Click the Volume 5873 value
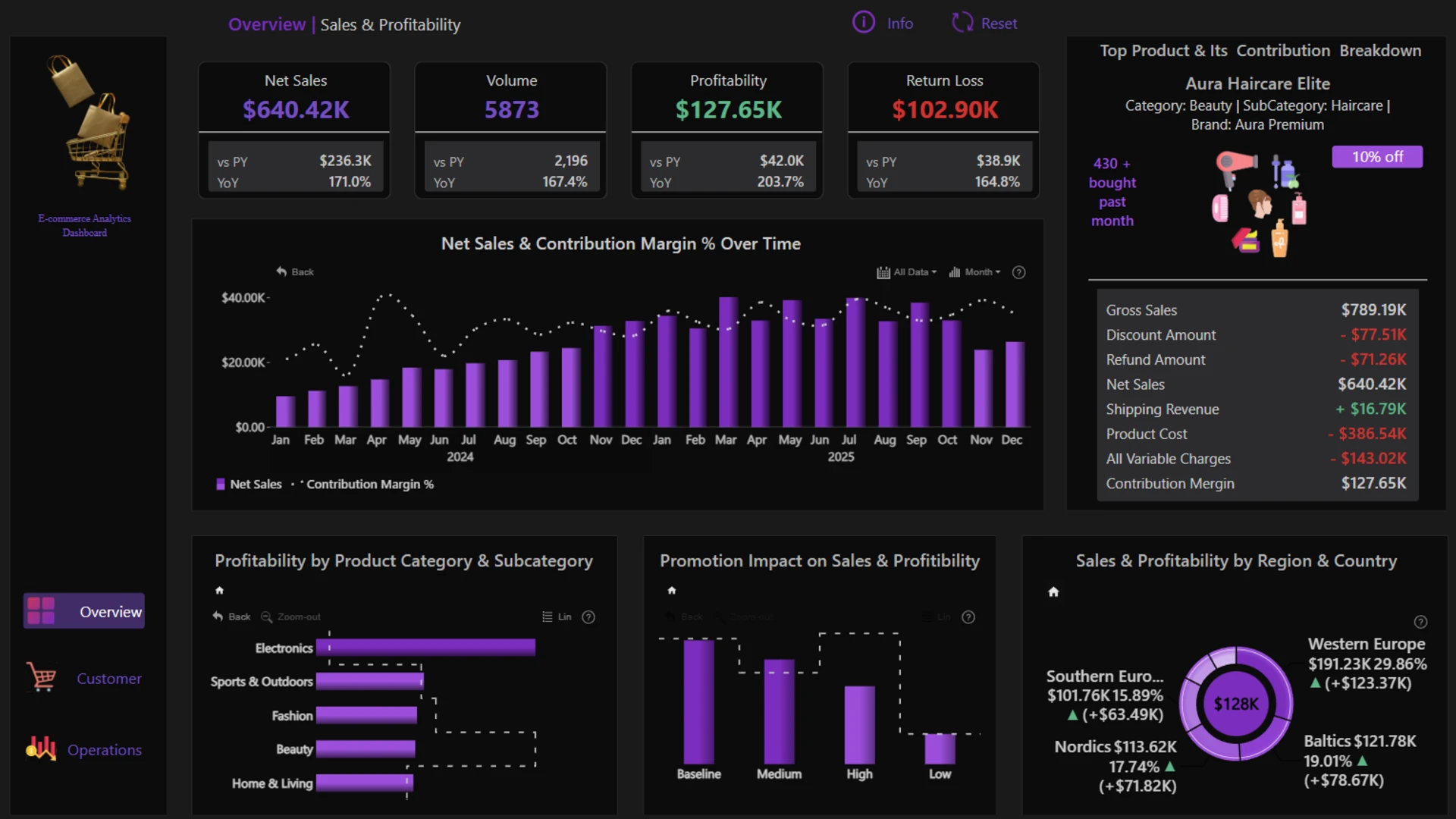 click(x=512, y=110)
